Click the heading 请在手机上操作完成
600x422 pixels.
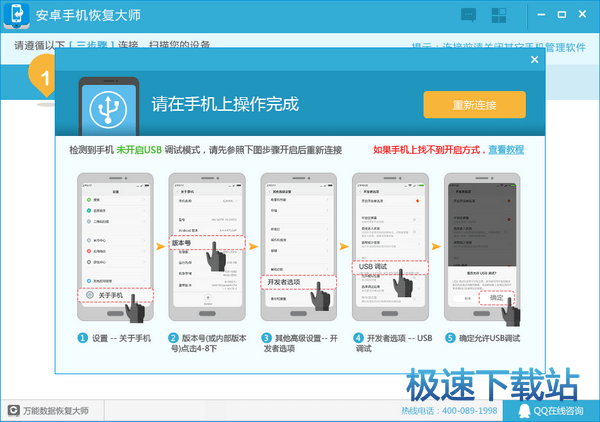point(225,104)
